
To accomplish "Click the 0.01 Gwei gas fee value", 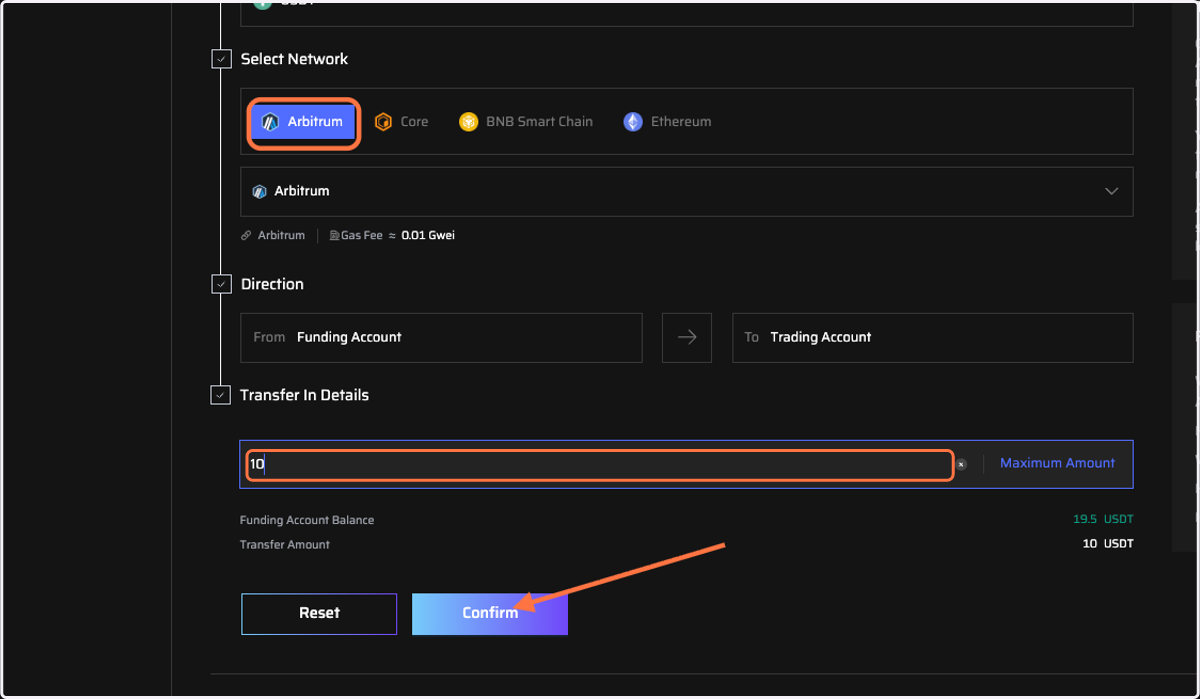I will (x=428, y=236).
